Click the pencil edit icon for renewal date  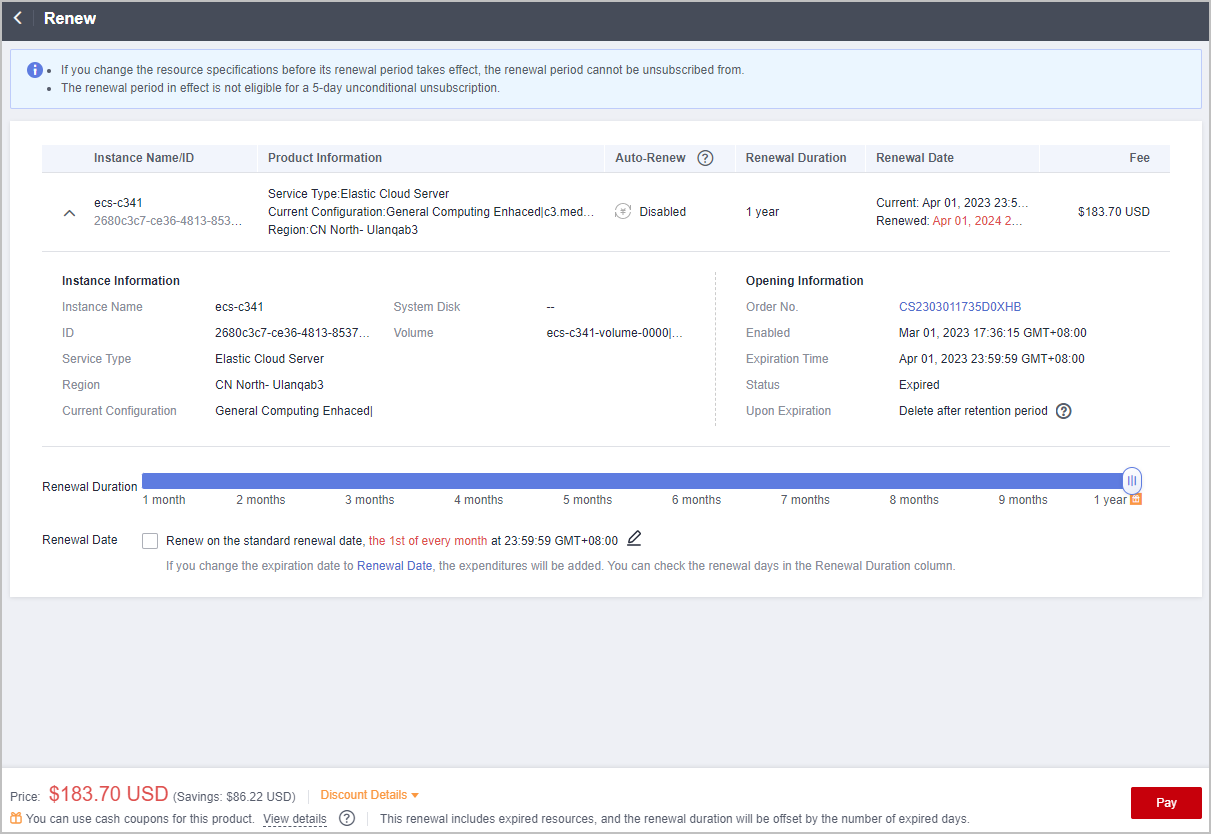point(634,539)
